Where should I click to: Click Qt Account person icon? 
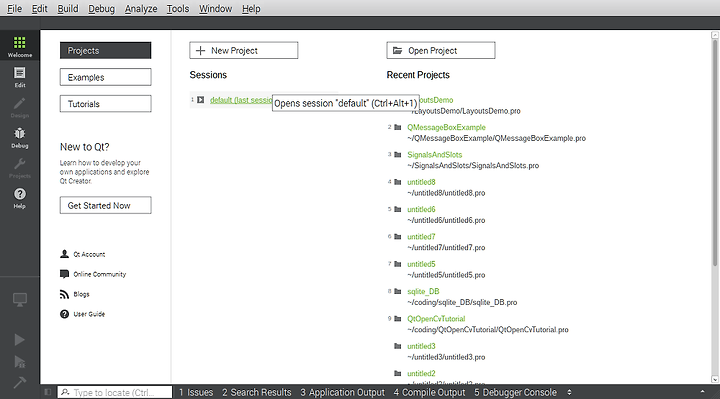pyautogui.click(x=64, y=254)
